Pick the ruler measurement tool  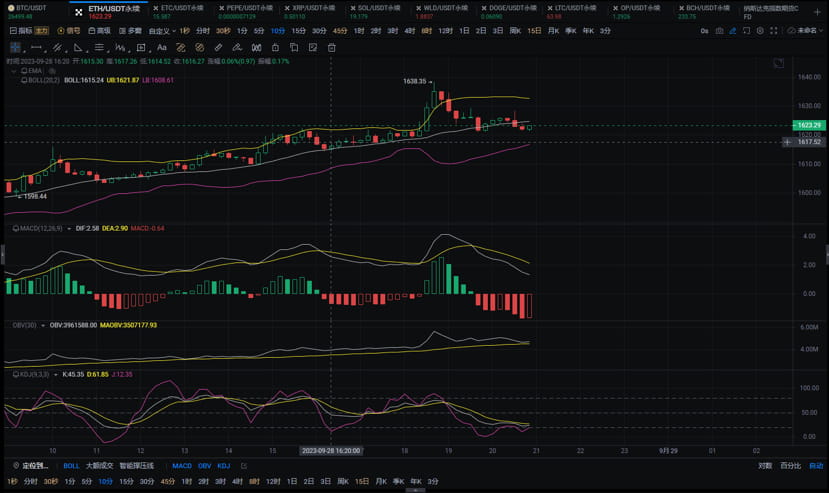point(218,48)
